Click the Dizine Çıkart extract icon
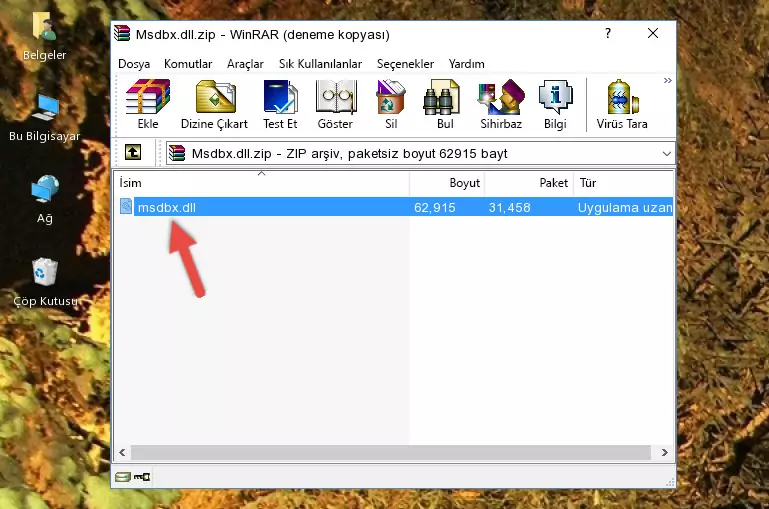 [214, 104]
